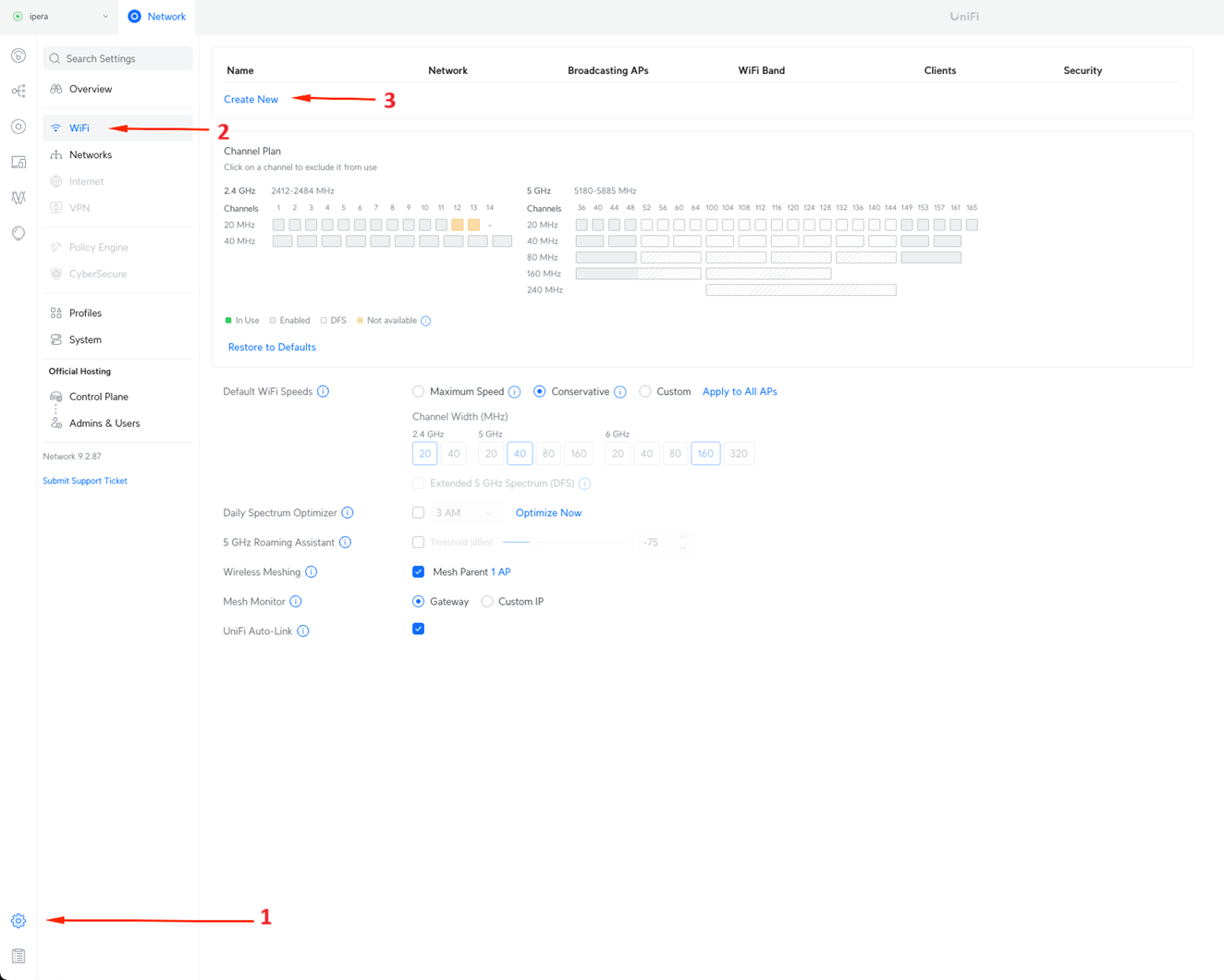Select the Maximum Speed radio button

point(418,391)
